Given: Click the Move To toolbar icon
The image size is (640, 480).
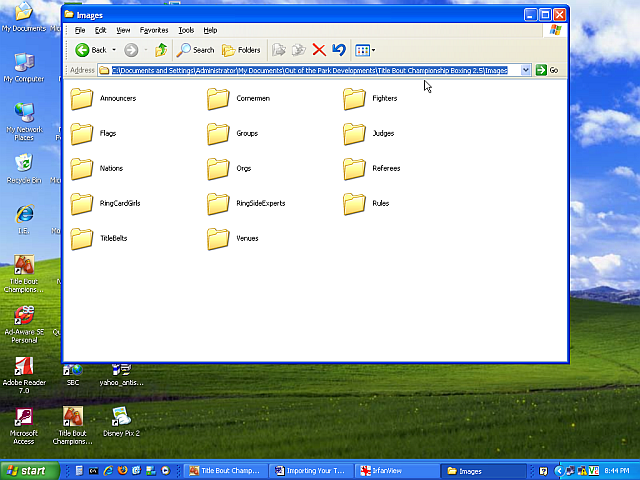Looking at the screenshot, I should (x=279, y=50).
